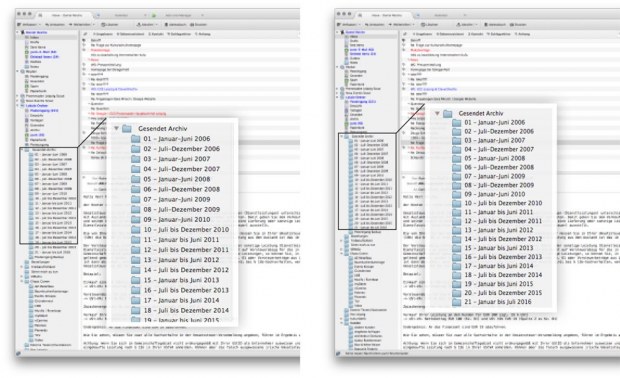Click Löschen delete button in left window toolbar
Screen dimensions: 620x378
(x=110, y=25)
